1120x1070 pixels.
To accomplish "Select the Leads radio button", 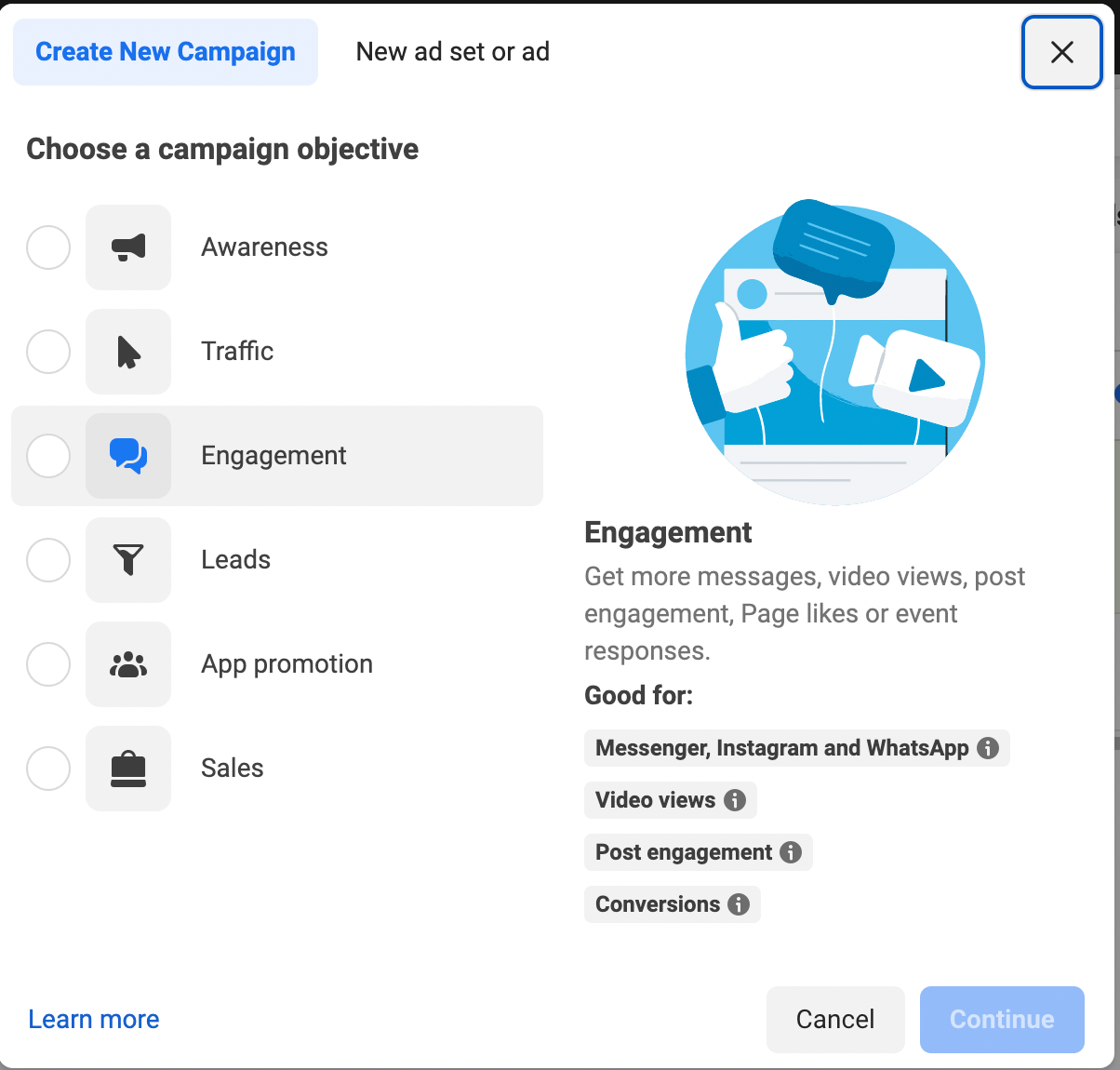I will (x=48, y=560).
